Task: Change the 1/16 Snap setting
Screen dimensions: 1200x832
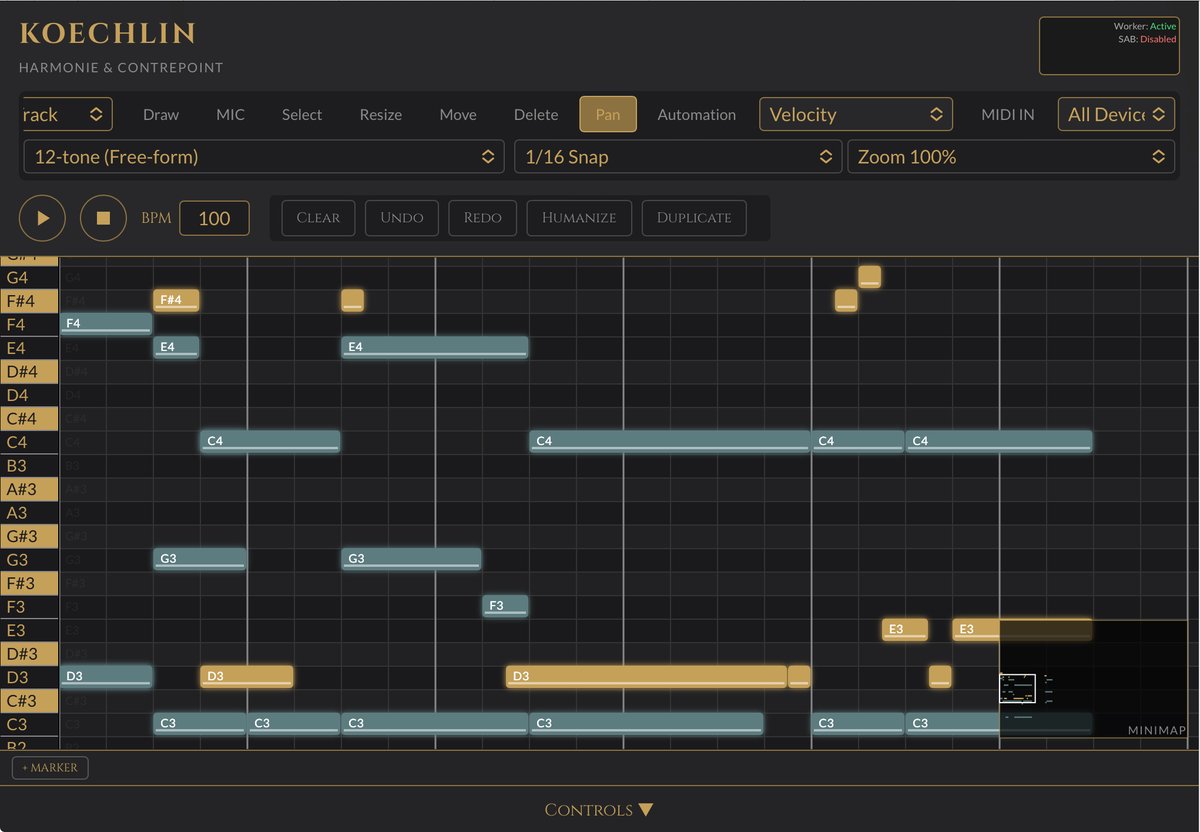Action: coord(677,157)
